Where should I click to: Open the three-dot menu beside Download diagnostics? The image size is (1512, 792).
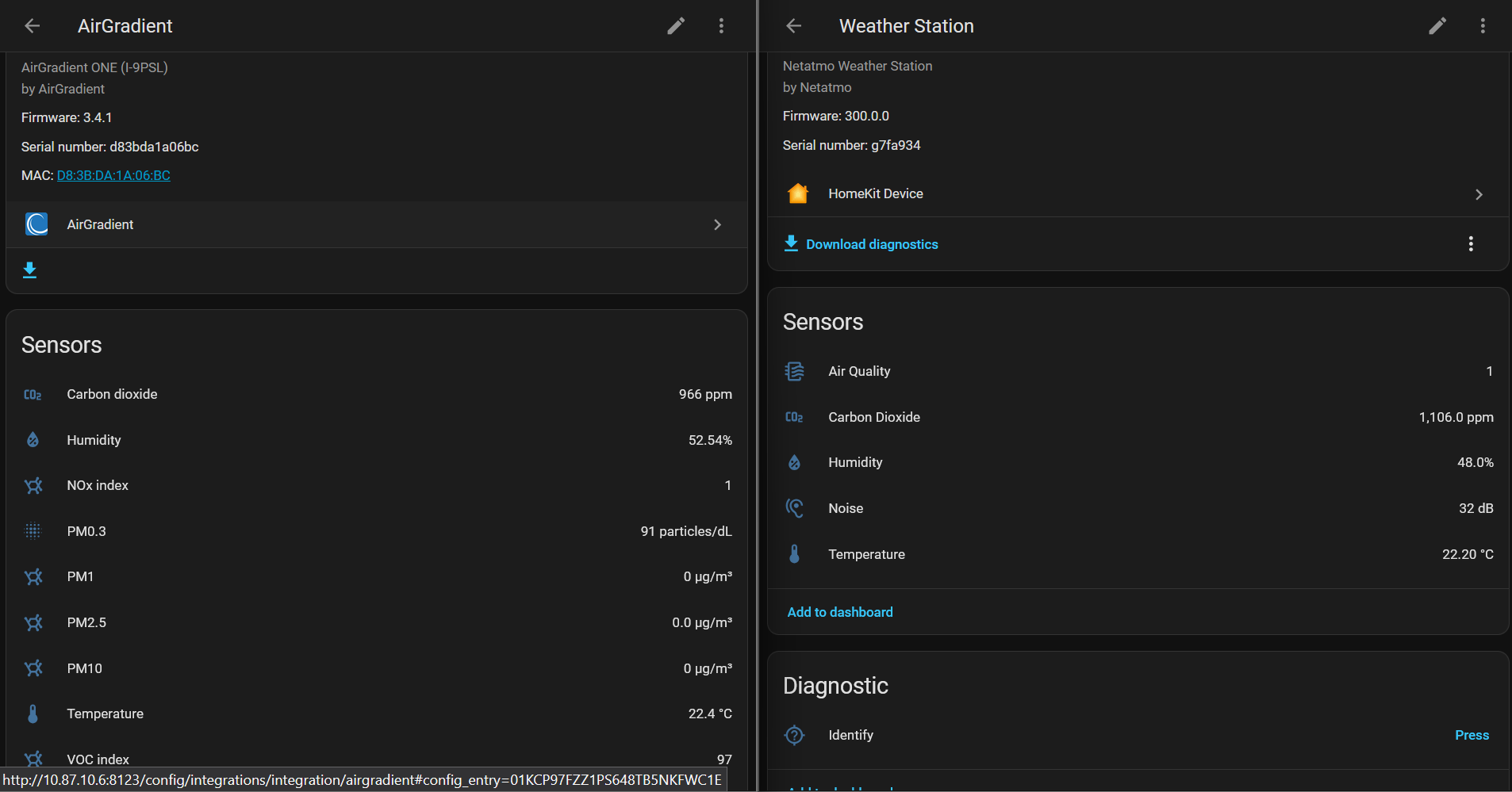pos(1470,244)
